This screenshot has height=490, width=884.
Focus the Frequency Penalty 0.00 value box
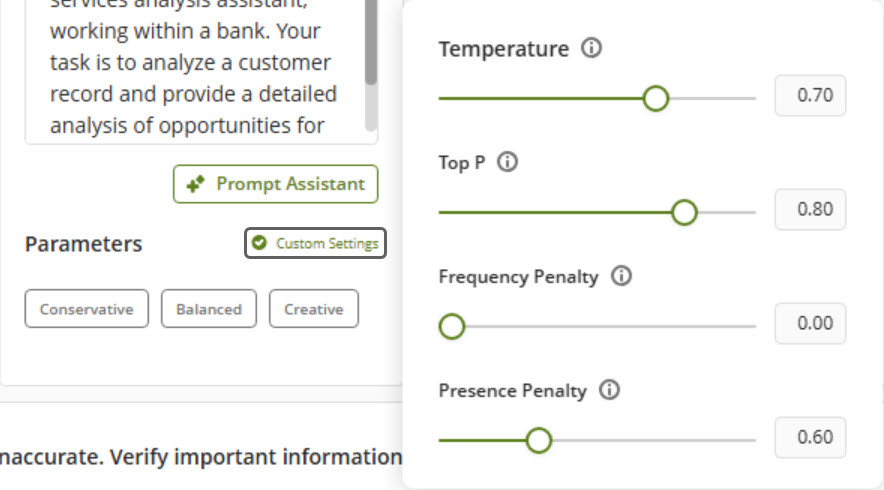point(810,324)
